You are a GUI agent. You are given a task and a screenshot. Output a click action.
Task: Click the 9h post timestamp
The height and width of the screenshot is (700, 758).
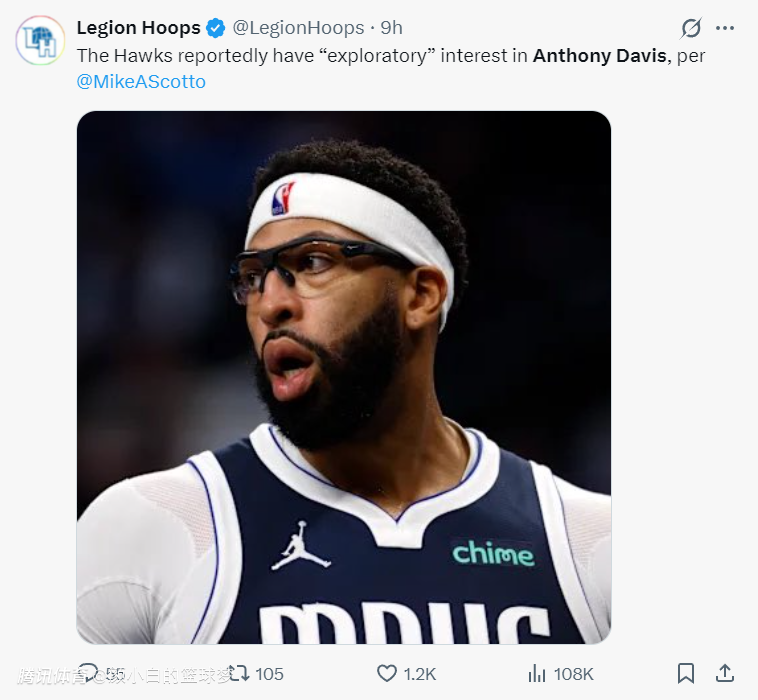[x=392, y=28]
